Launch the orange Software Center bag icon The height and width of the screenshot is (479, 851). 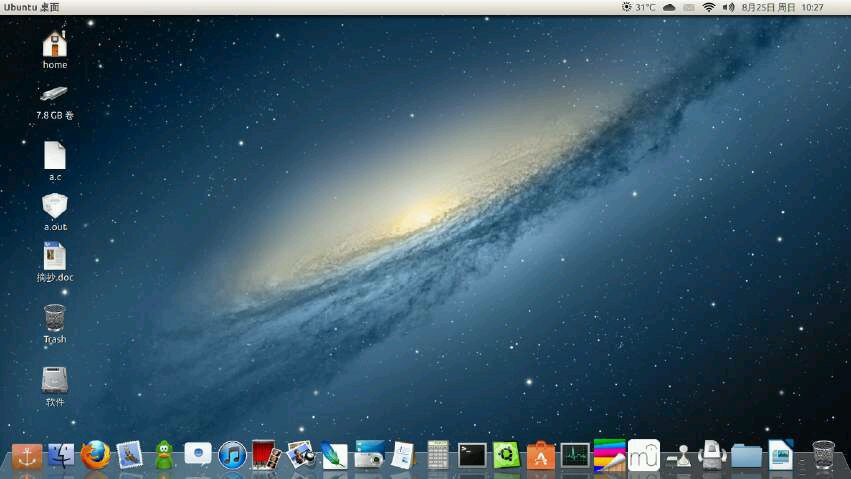pos(541,456)
